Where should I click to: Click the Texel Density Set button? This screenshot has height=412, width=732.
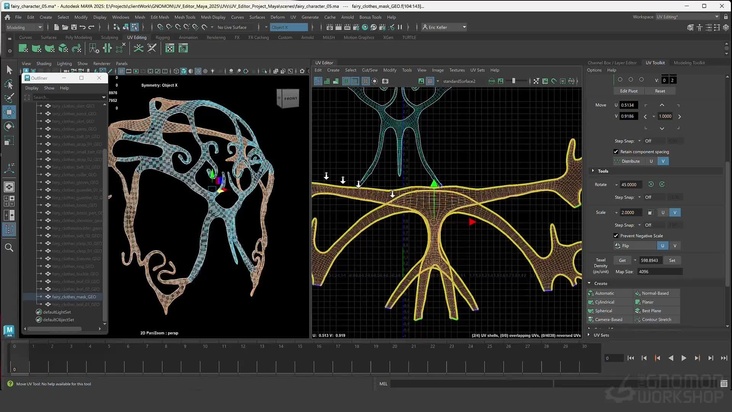[672, 260]
